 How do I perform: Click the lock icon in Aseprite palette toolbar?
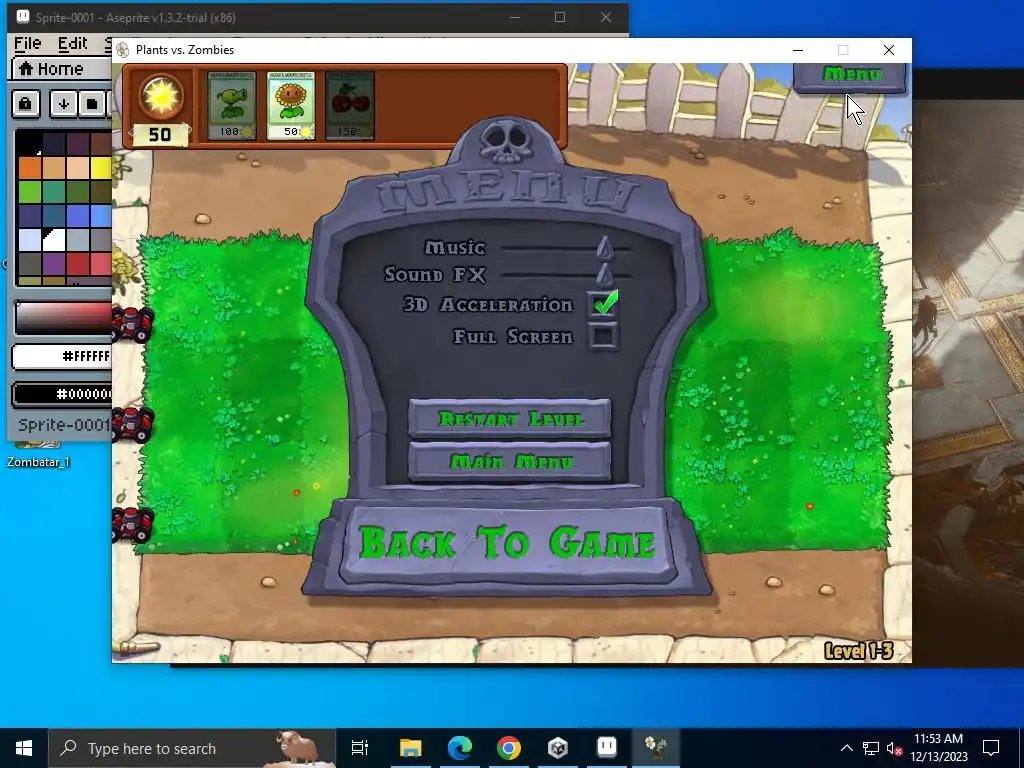(x=25, y=104)
